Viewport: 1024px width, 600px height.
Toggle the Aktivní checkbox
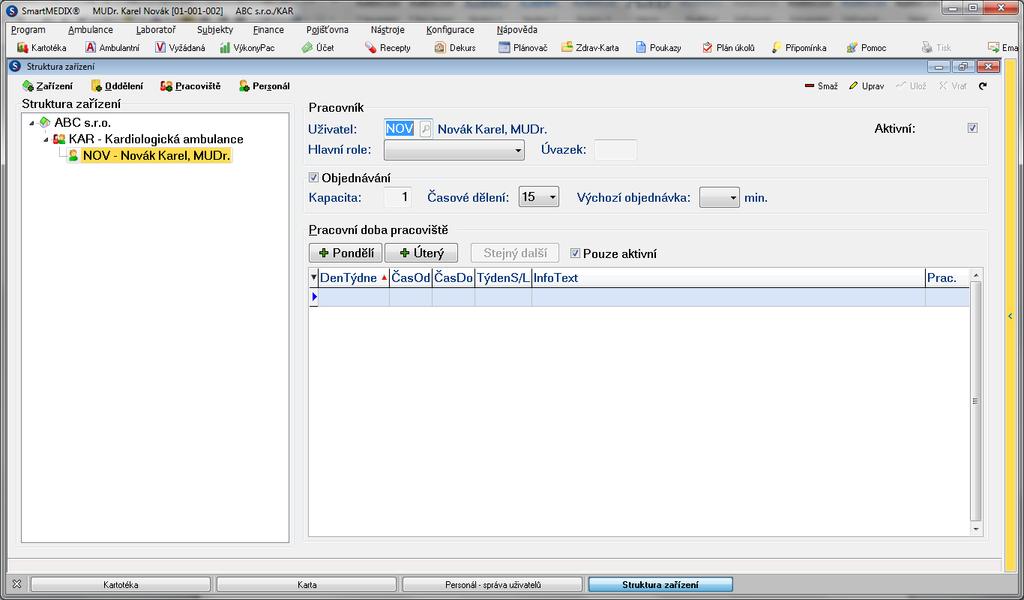click(x=972, y=128)
